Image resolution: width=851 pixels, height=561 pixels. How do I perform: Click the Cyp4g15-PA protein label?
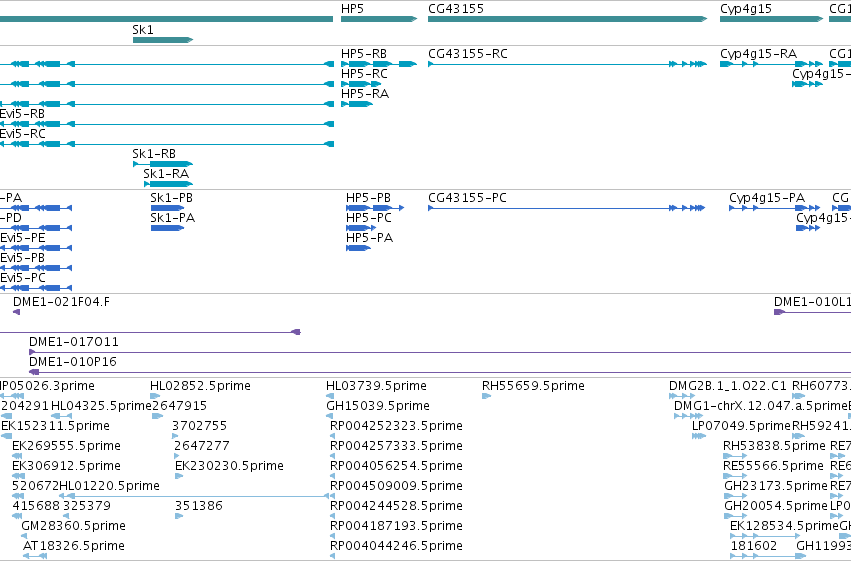click(767, 198)
